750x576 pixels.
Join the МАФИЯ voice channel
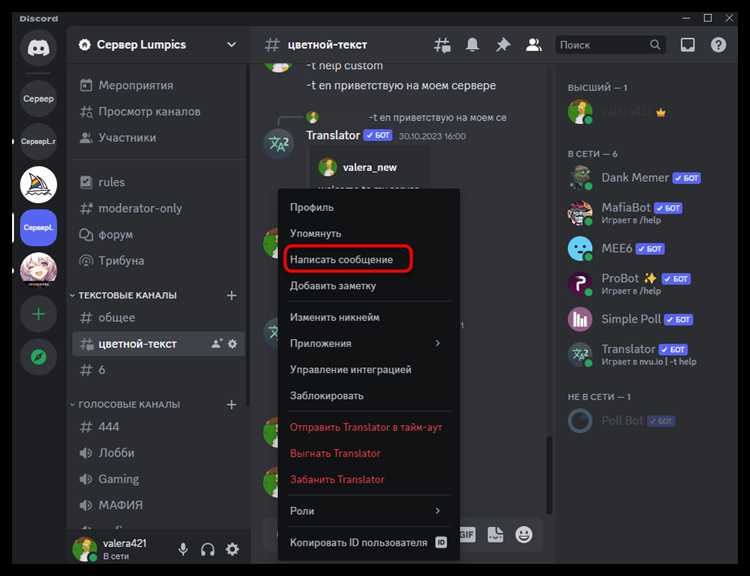click(x=158, y=505)
